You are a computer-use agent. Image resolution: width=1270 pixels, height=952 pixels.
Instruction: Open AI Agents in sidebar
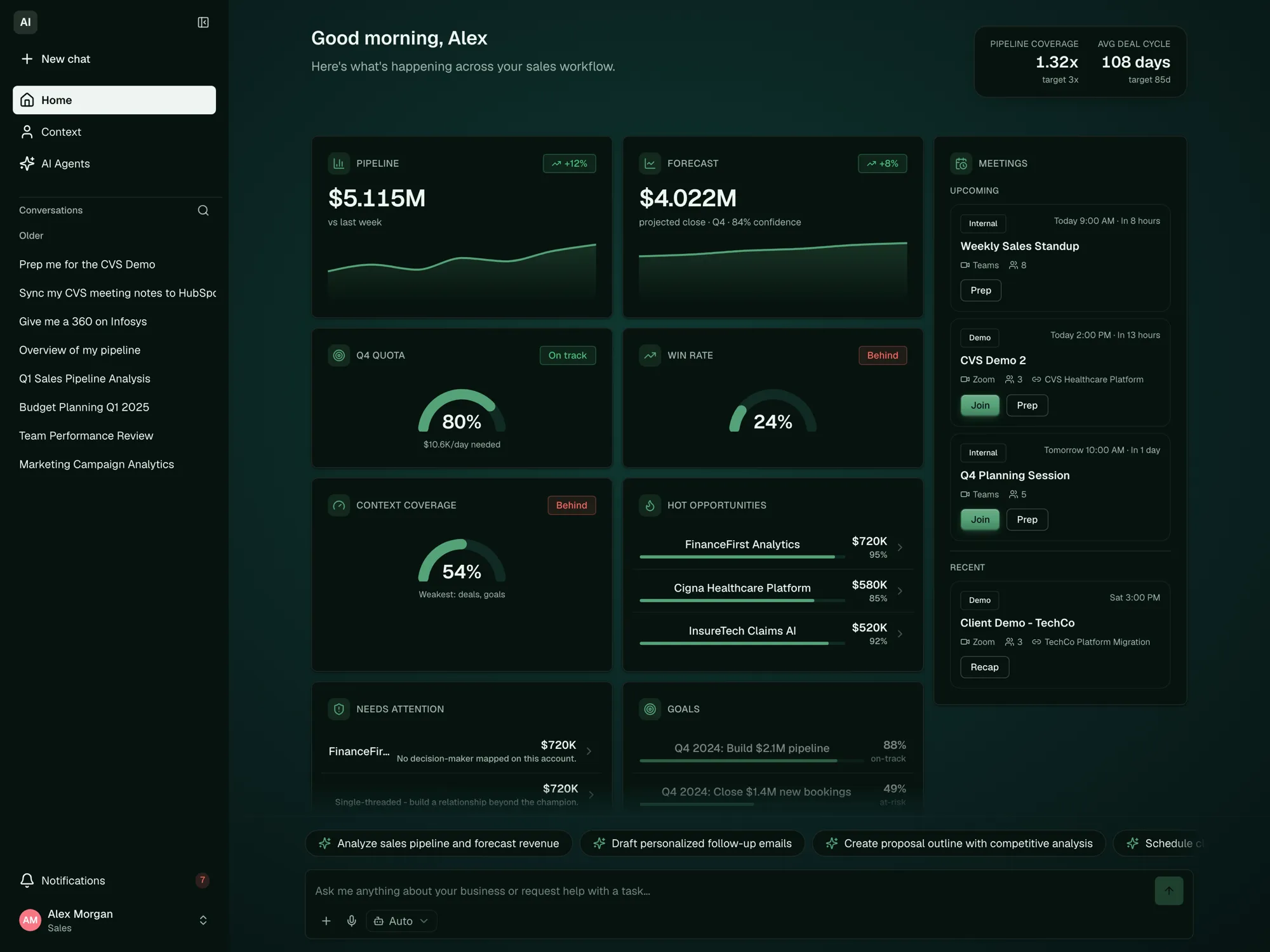(x=114, y=163)
